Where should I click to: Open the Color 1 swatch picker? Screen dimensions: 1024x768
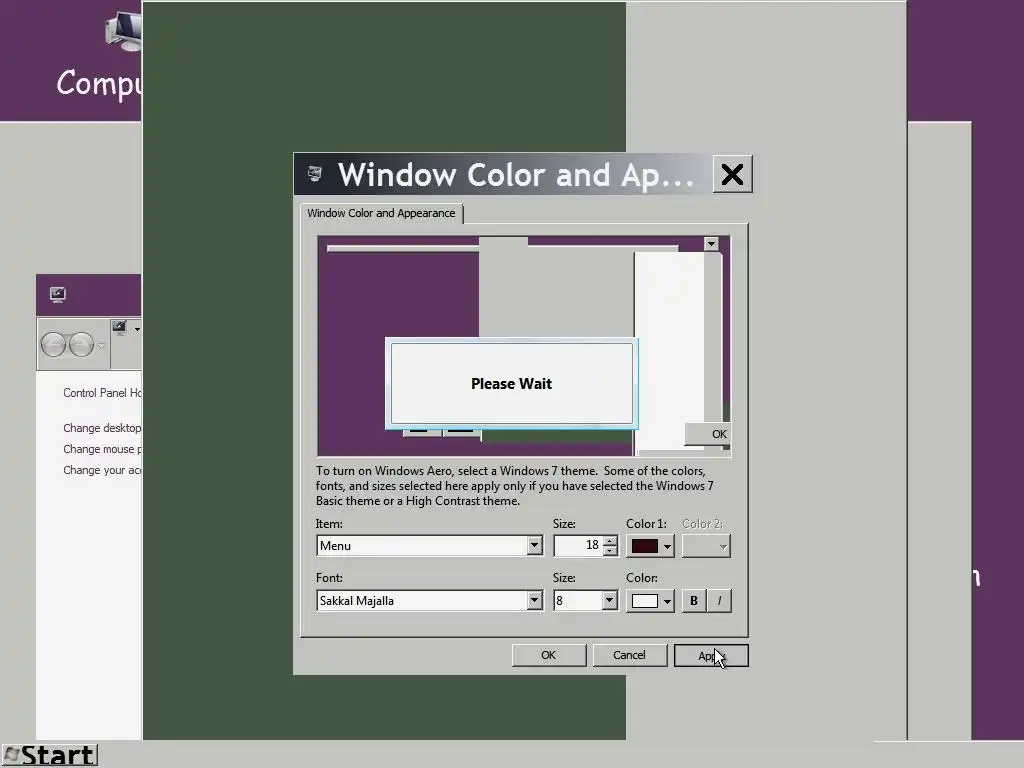pyautogui.click(x=650, y=546)
